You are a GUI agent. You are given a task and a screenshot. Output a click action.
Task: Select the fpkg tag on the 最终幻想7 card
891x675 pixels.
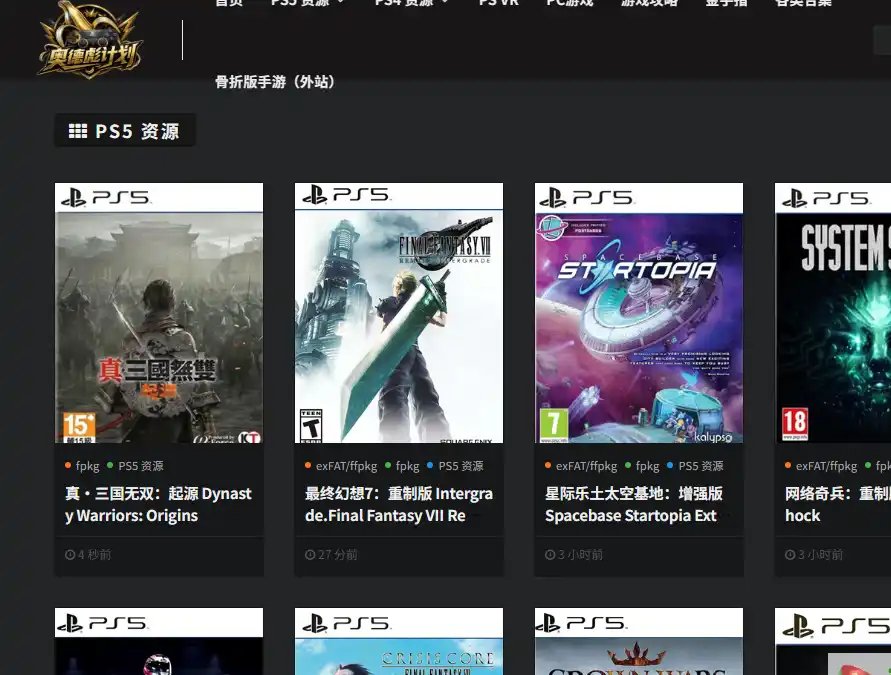[x=407, y=466]
